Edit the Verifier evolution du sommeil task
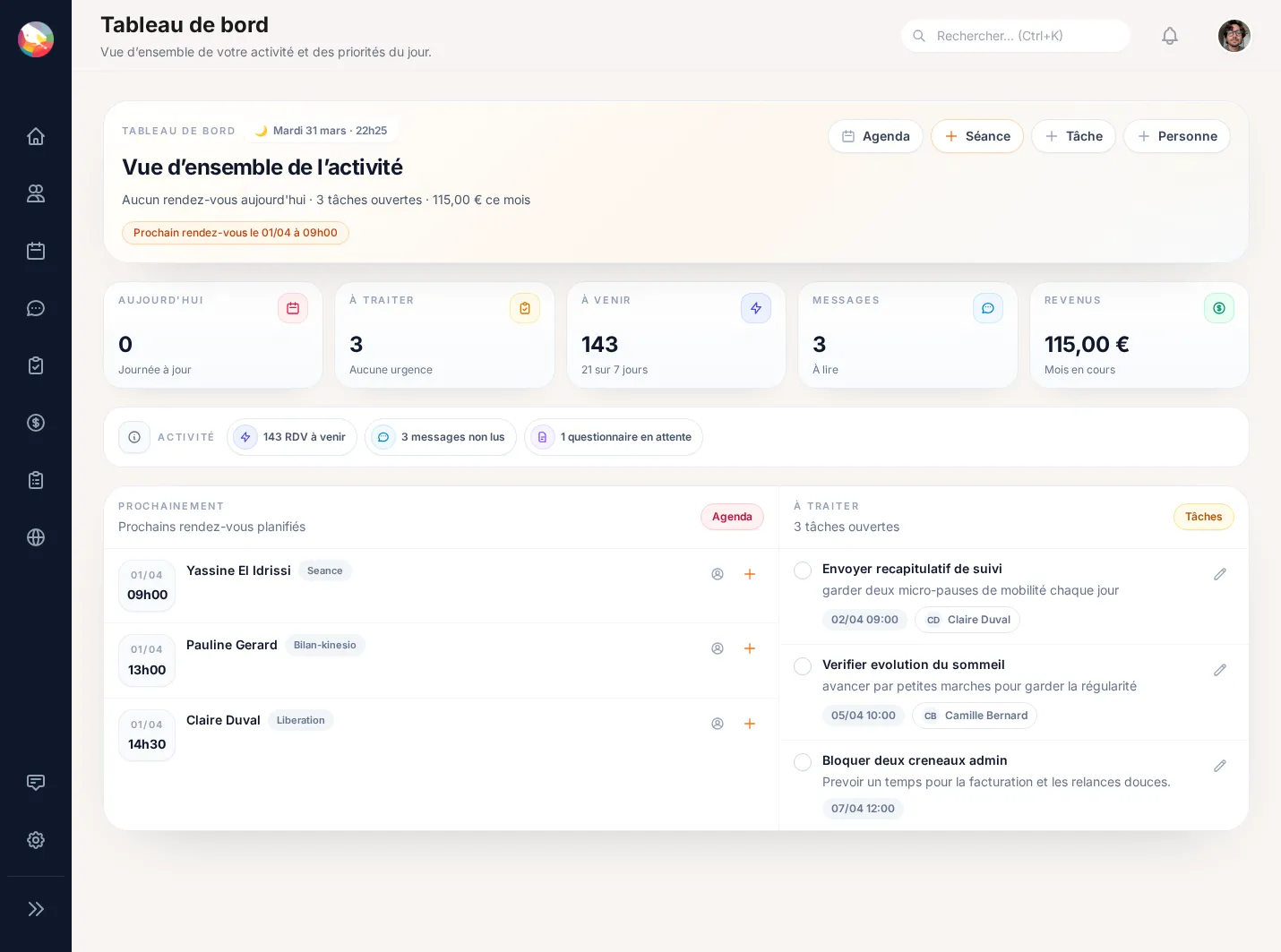Image resolution: width=1281 pixels, height=952 pixels. pyautogui.click(x=1220, y=670)
